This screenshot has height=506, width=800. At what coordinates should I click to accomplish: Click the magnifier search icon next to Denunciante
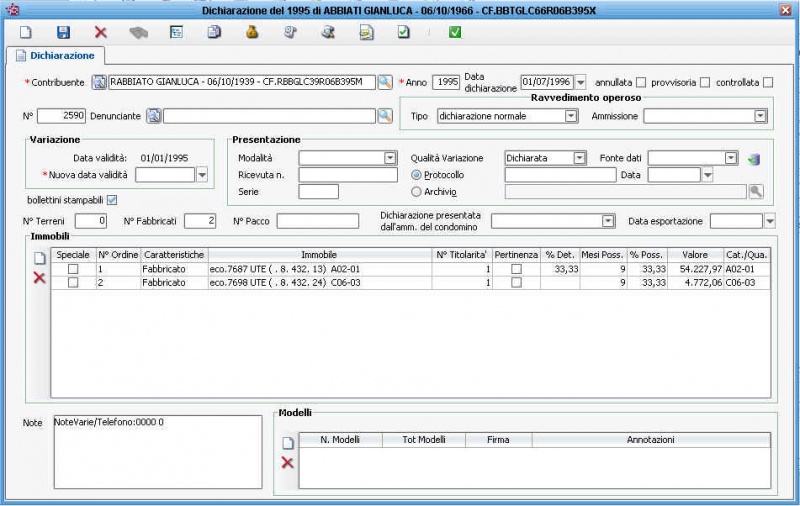click(x=385, y=116)
